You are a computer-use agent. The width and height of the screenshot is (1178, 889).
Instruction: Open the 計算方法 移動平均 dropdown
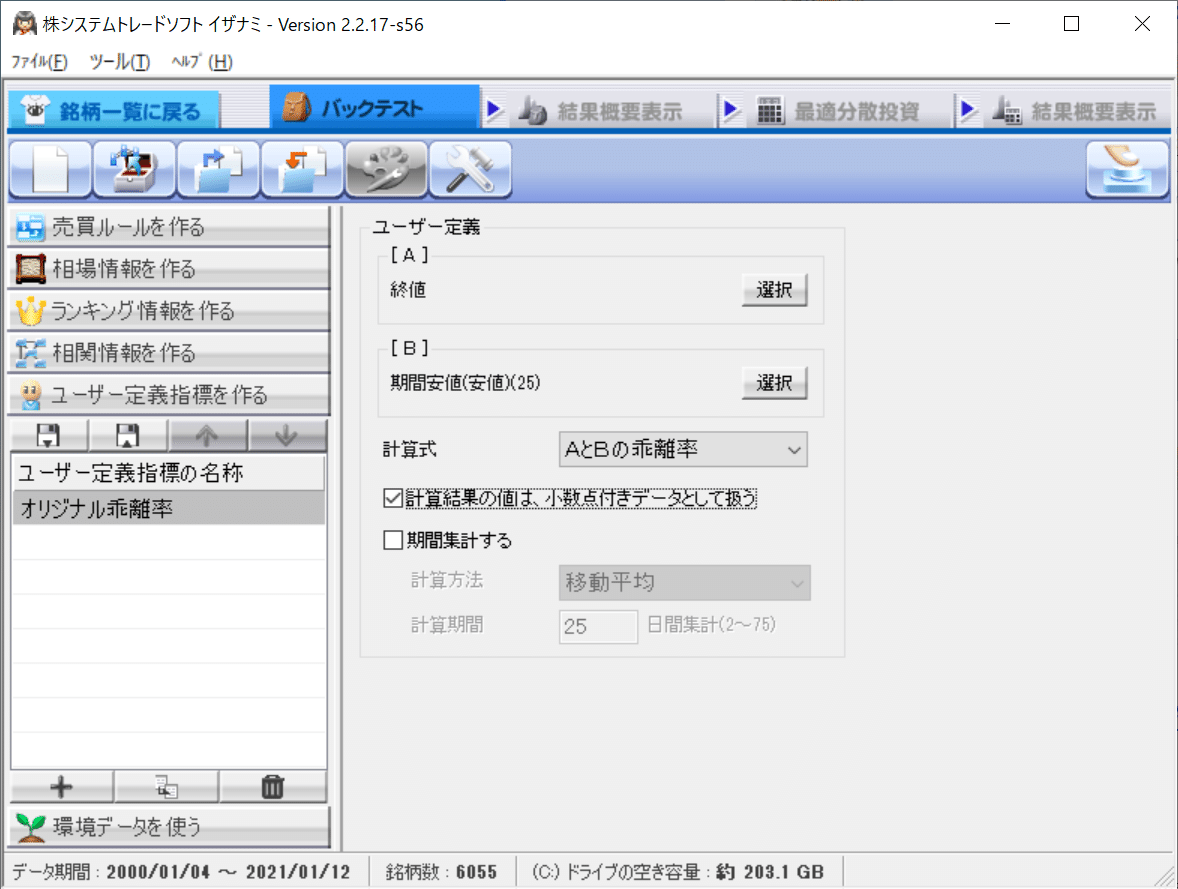tap(684, 582)
